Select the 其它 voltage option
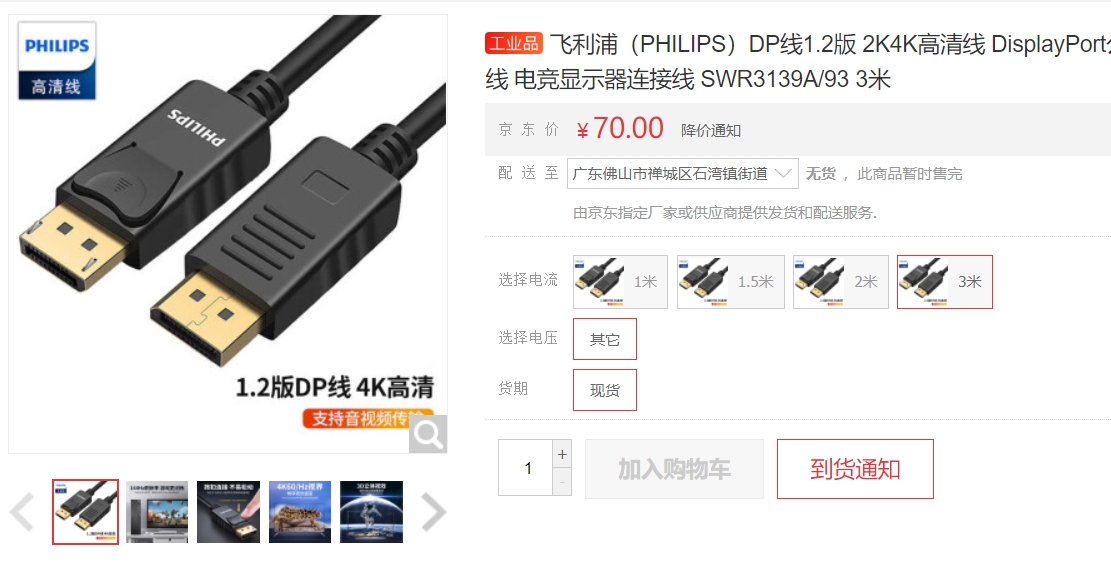Viewport: 1111px width, 572px height. pos(604,339)
